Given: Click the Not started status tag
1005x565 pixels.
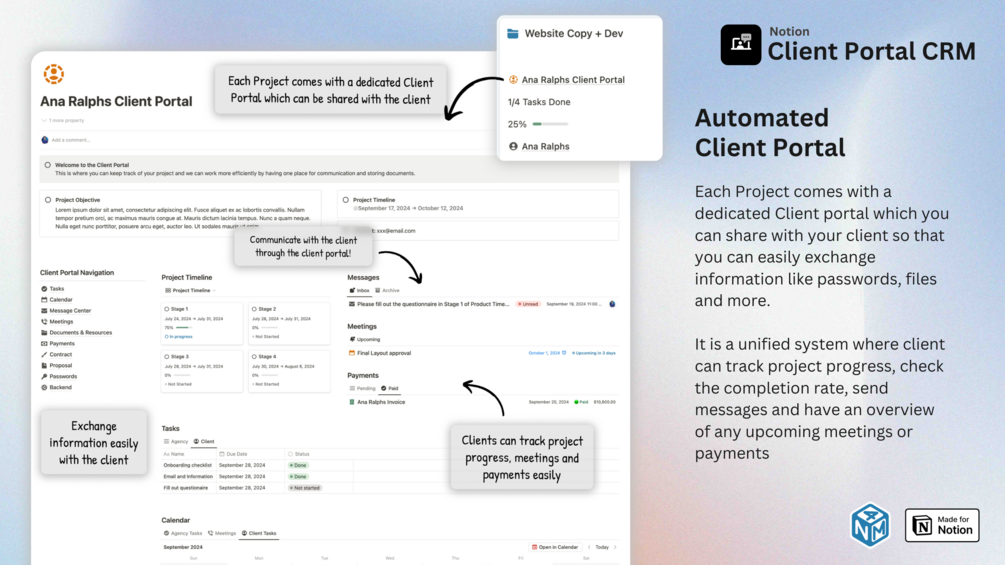Looking at the screenshot, I should click(x=304, y=488).
